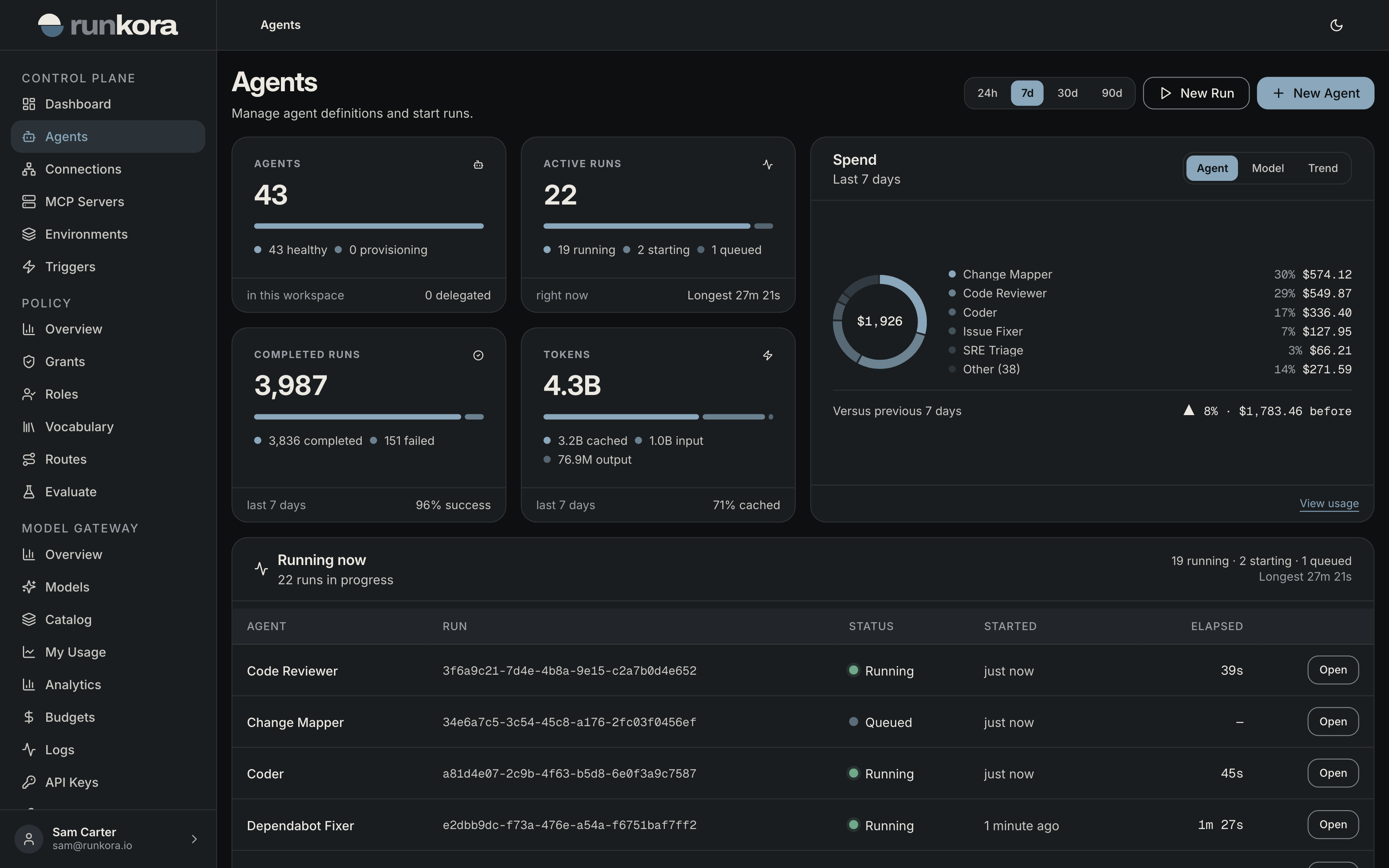Viewport: 1389px width, 868px height.
Task: Open the Dependabot Fixer run
Action: [1333, 824]
